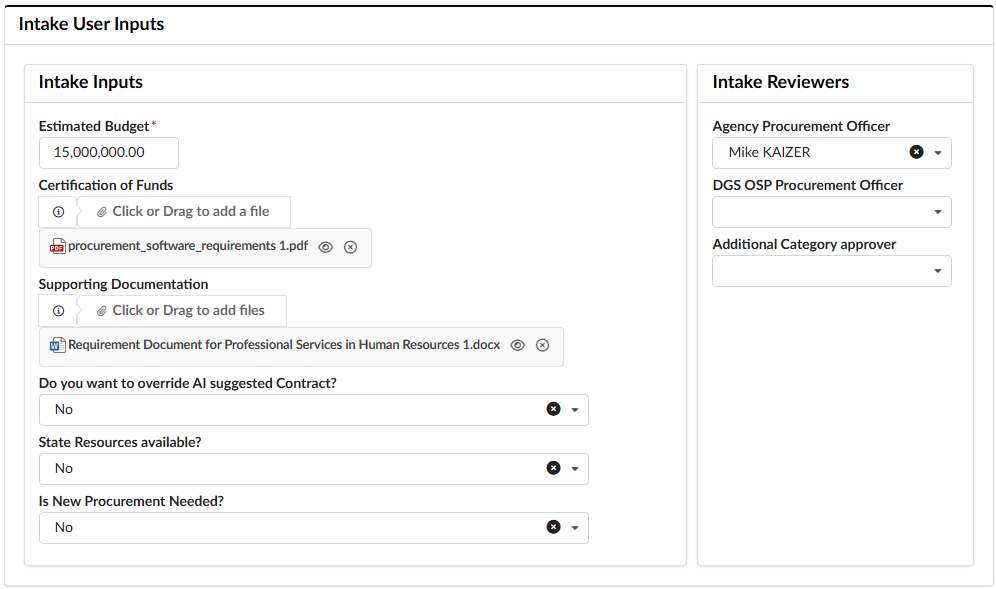Click the 'Agency Procurement Officer' label
Image resolution: width=996 pixels, height=589 pixels.
coord(801,126)
